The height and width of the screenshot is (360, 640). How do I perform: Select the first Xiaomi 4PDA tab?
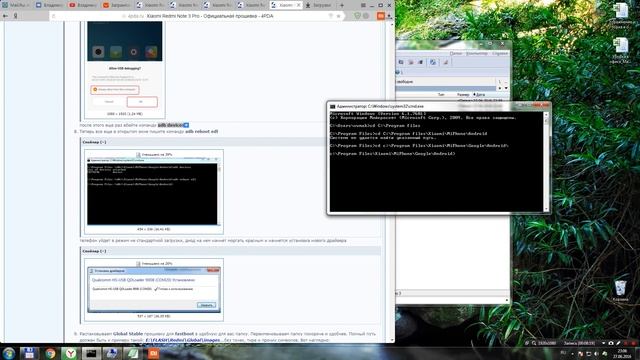(x=149, y=5)
